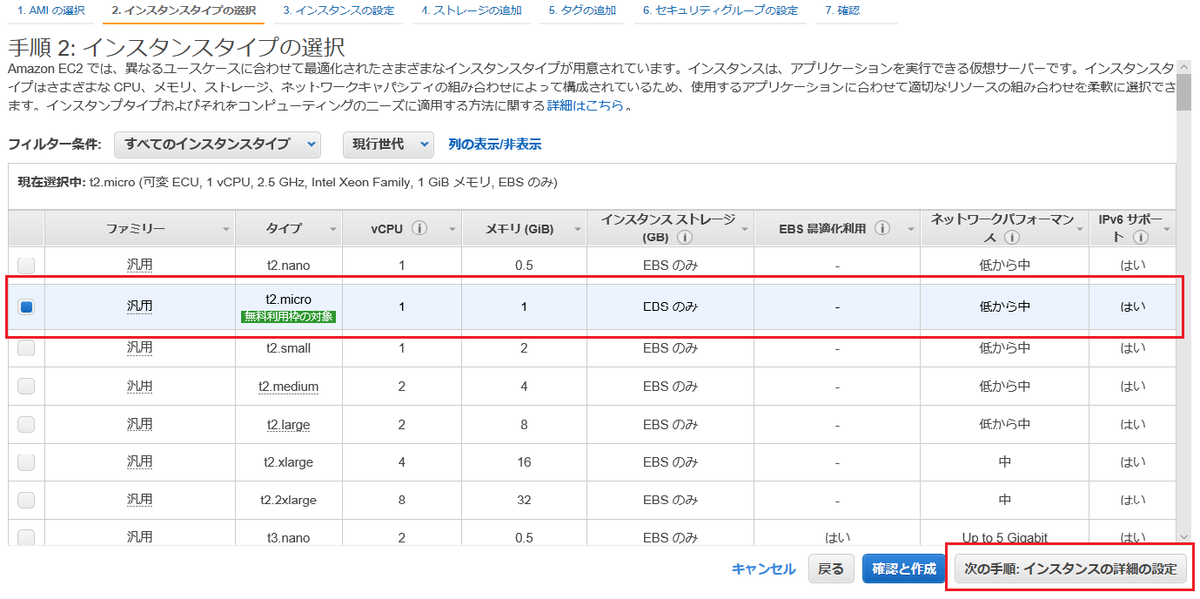1200x599 pixels.
Task: Open 6. セキュリティグループの設定 tab
Action: [x=720, y=10]
